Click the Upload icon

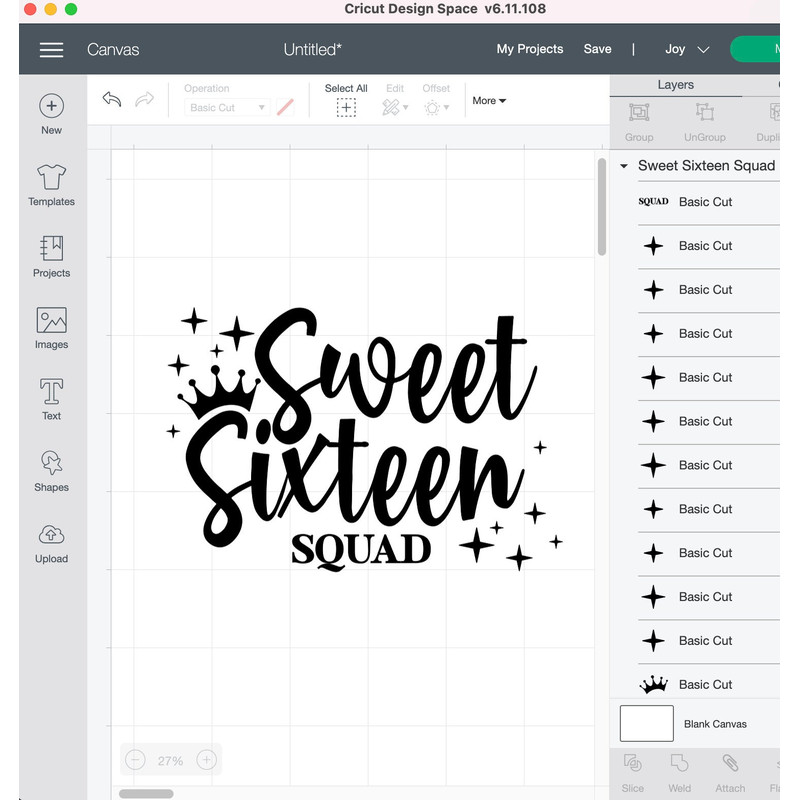click(51, 542)
